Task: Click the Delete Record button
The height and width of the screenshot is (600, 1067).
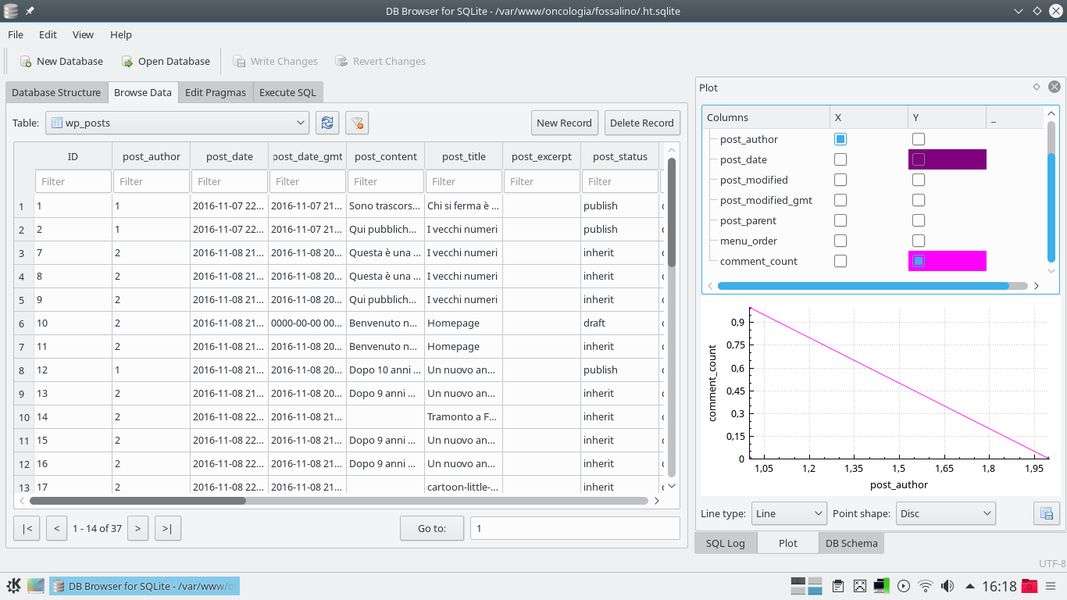Action: tap(641, 123)
